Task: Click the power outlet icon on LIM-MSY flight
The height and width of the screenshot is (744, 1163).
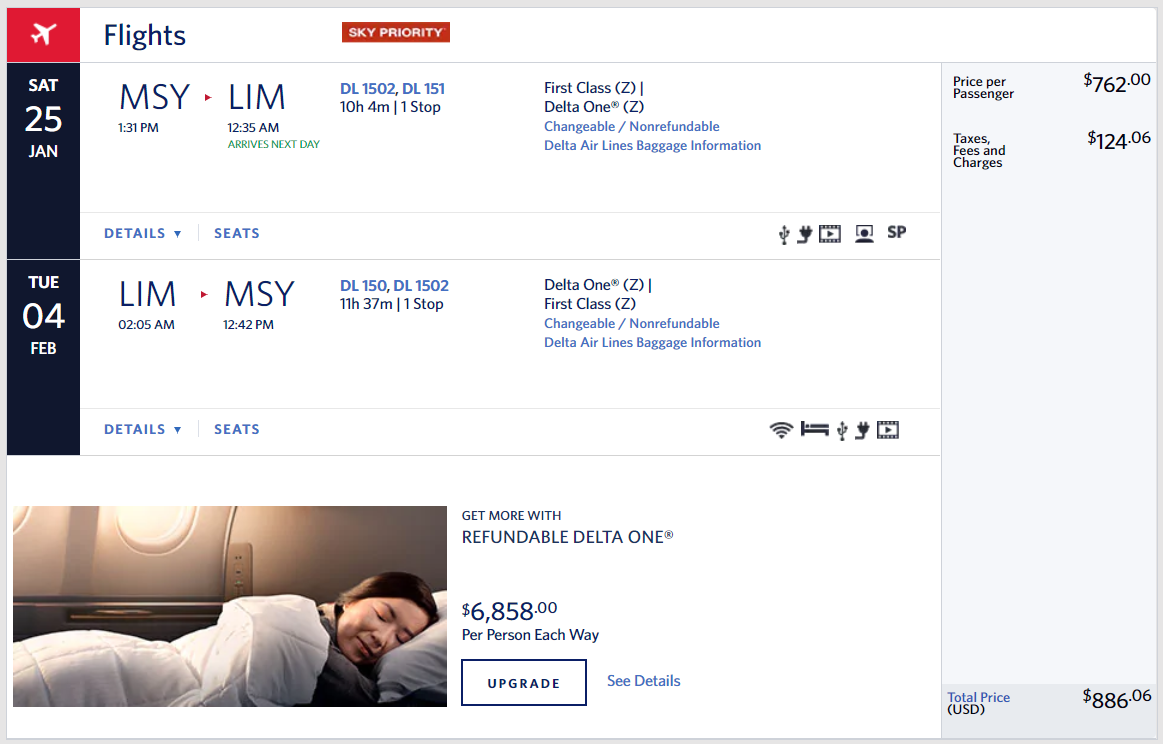Action: click(862, 430)
